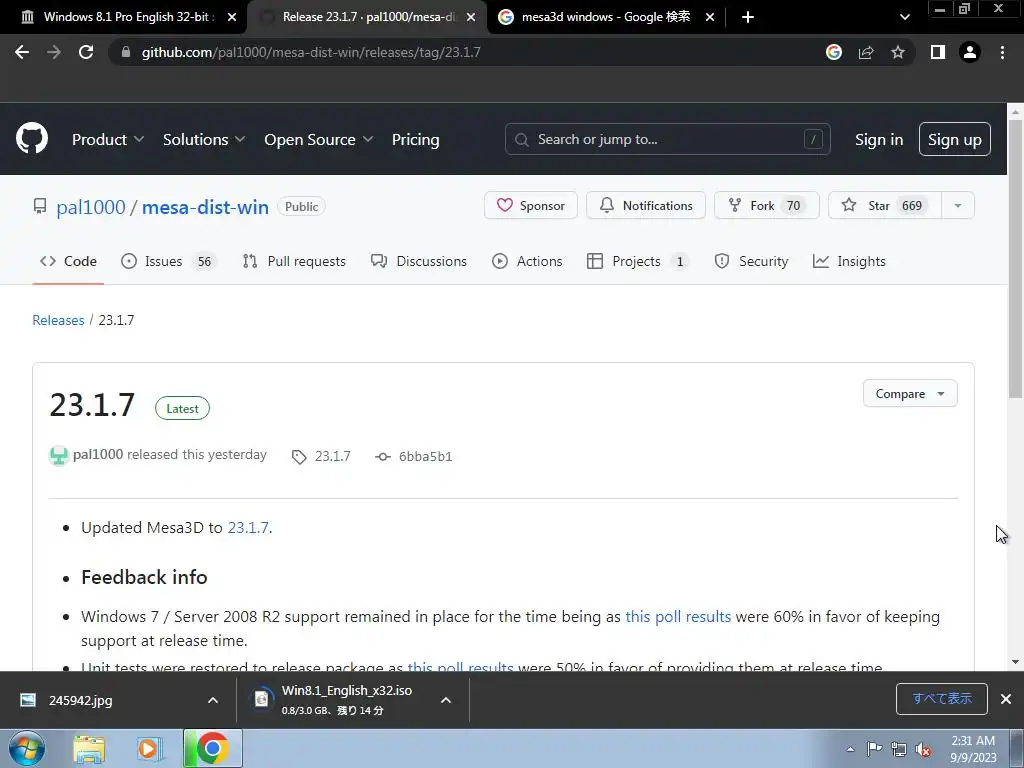Click the page vertical scrollbar thumb
Image resolution: width=1024 pixels, height=768 pixels.
point(1015,258)
